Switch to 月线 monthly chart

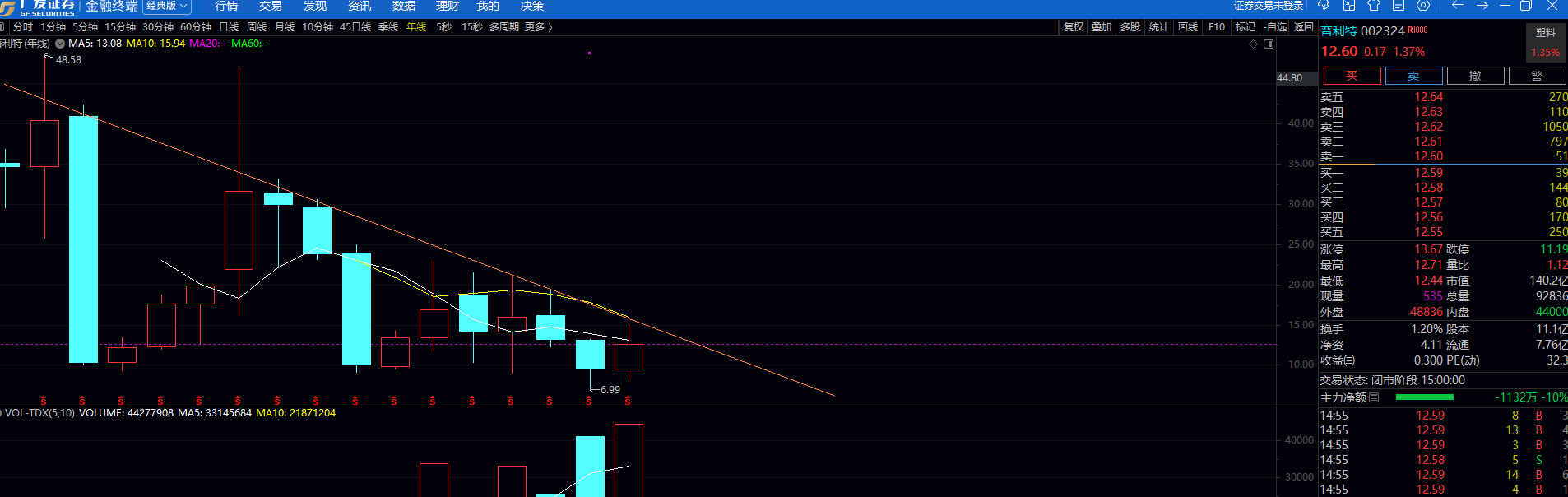[x=285, y=27]
